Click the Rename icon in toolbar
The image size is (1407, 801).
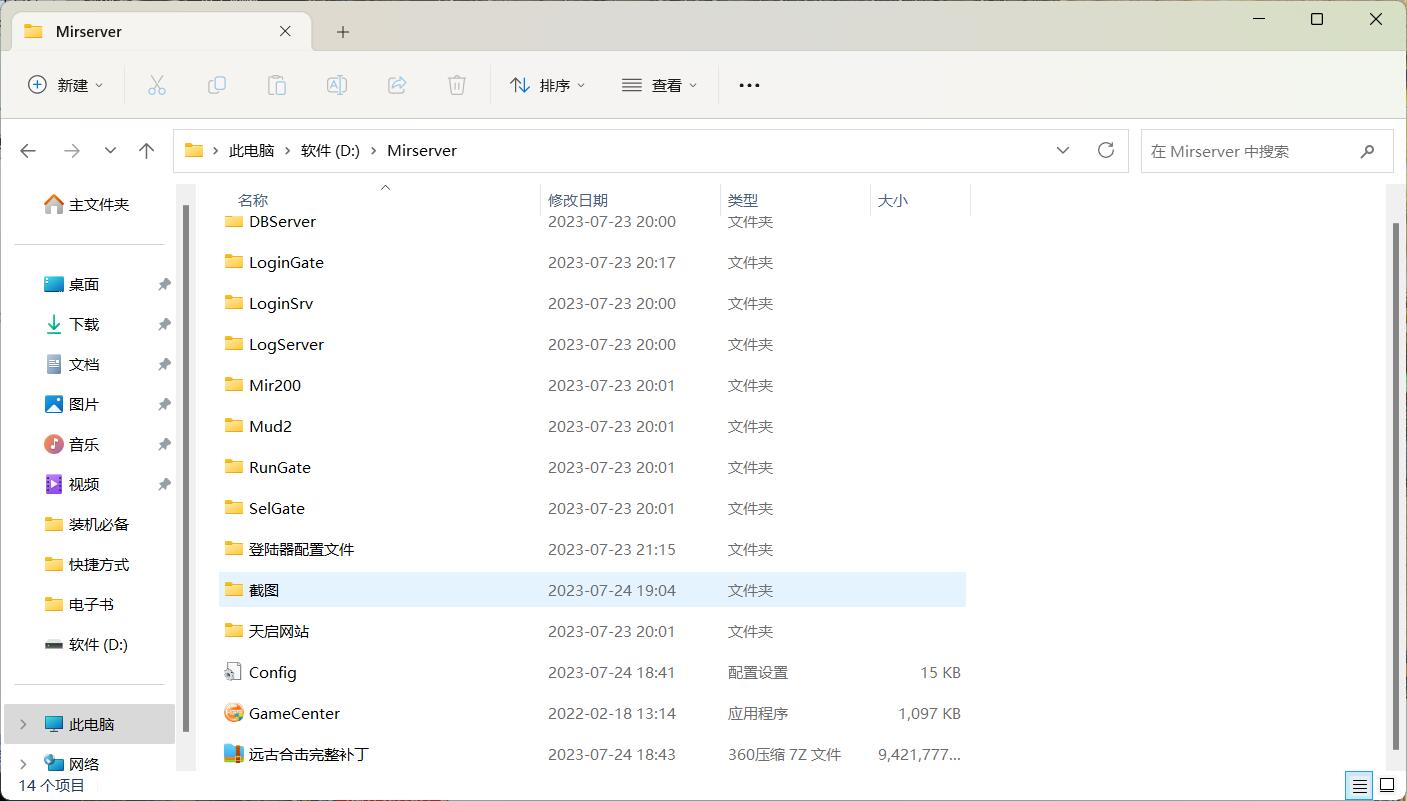coord(337,86)
